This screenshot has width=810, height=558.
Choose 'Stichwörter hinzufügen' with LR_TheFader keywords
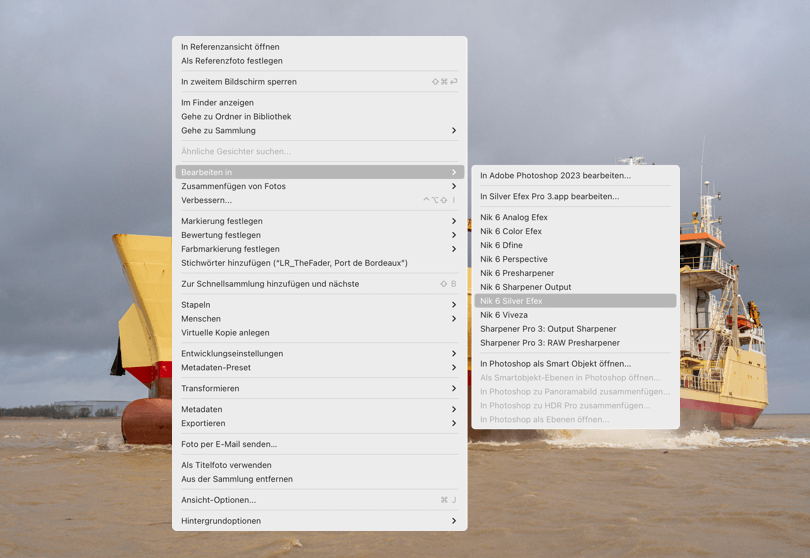319,262
